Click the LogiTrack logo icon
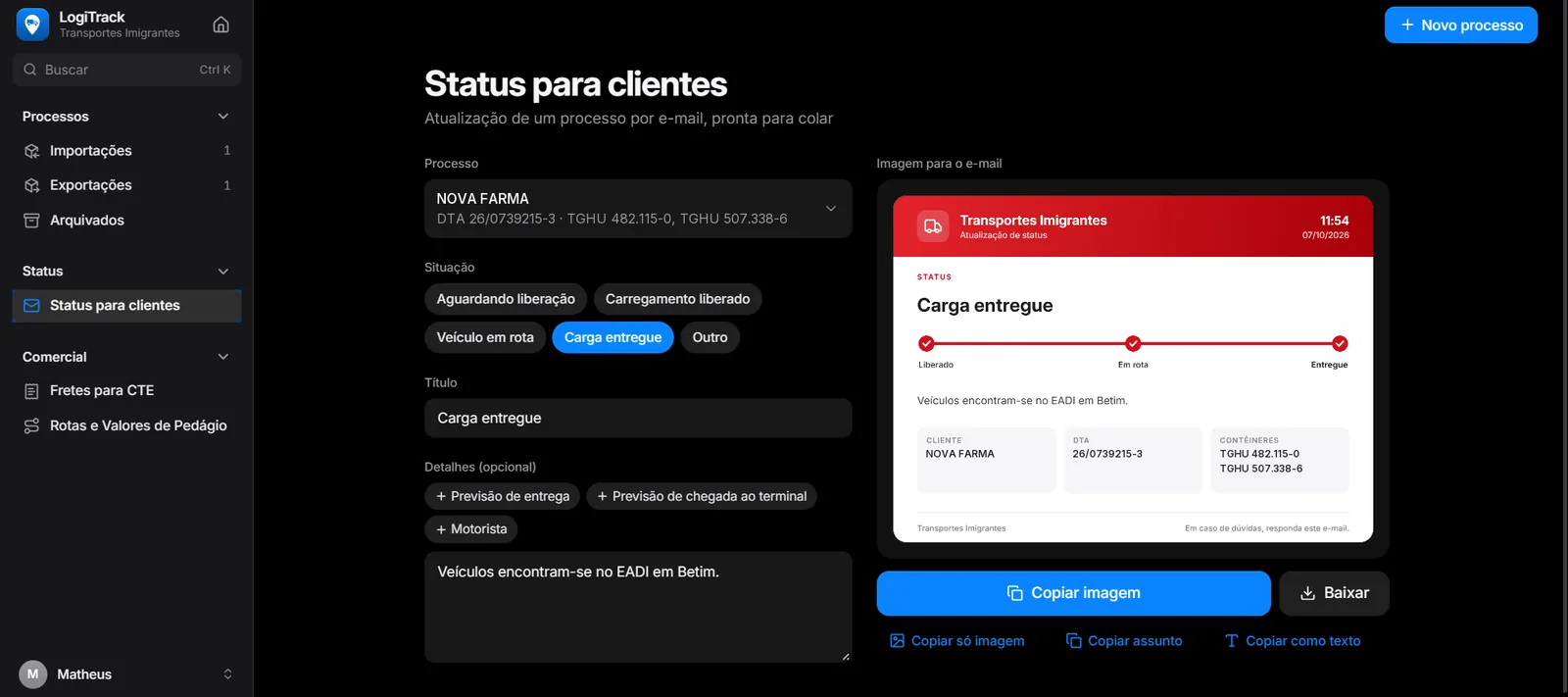The image size is (1568, 697). tap(32, 25)
